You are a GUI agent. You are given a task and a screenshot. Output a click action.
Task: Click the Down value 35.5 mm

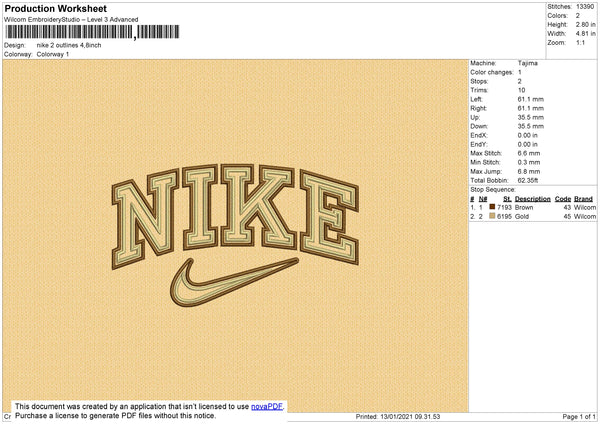pyautogui.click(x=531, y=126)
